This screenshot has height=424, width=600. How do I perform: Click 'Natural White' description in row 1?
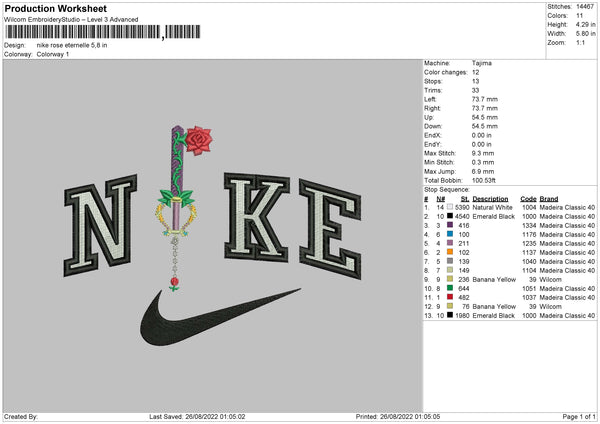point(492,207)
